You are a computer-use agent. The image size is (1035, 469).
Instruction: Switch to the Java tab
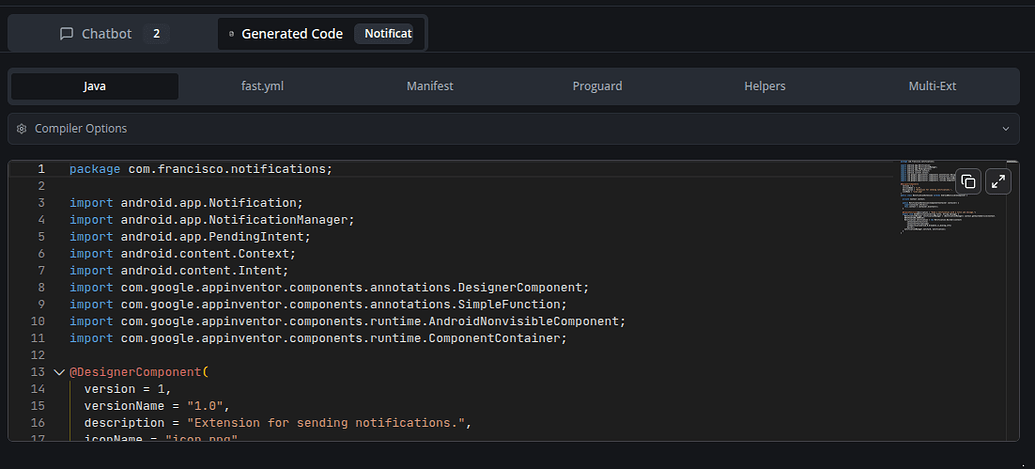95,86
